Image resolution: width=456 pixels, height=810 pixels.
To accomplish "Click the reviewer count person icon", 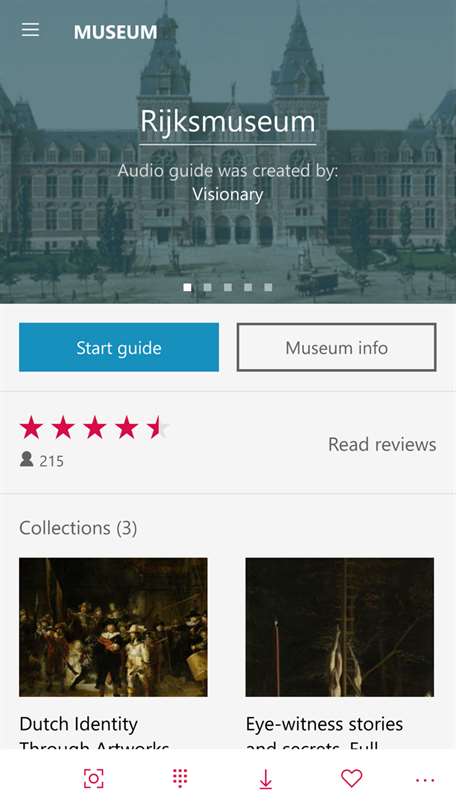I will (26, 459).
